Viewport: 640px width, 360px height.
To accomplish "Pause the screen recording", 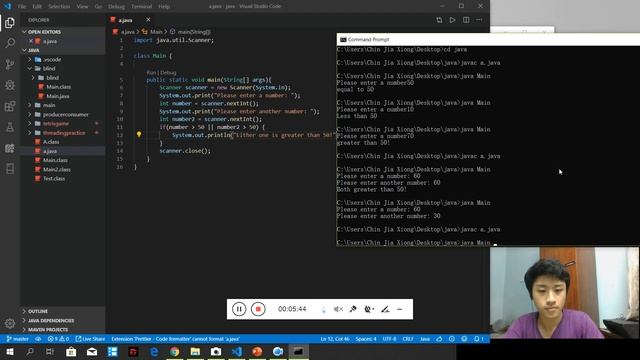I will [x=239, y=309].
